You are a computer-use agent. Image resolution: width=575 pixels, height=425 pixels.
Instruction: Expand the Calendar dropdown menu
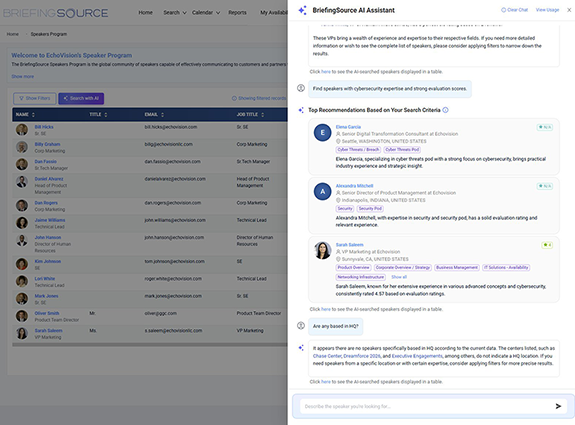coord(206,12)
